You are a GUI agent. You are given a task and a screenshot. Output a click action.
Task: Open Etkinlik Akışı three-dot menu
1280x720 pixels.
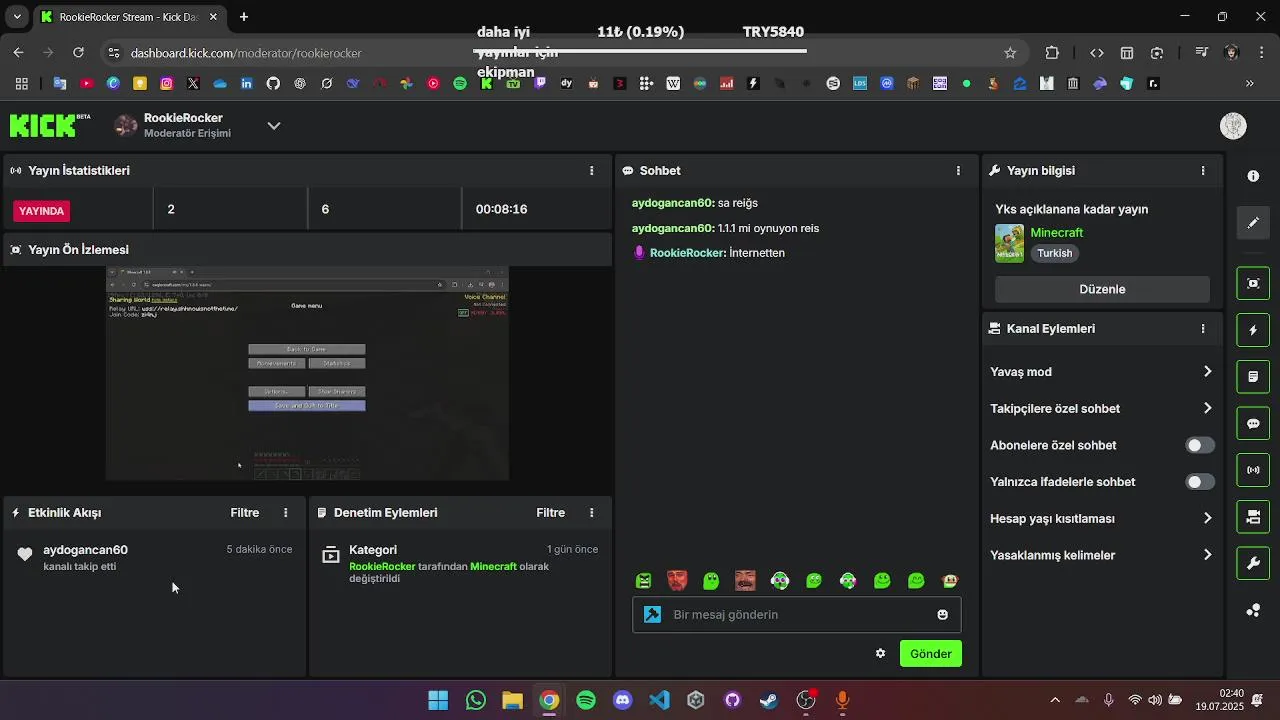[x=286, y=513]
